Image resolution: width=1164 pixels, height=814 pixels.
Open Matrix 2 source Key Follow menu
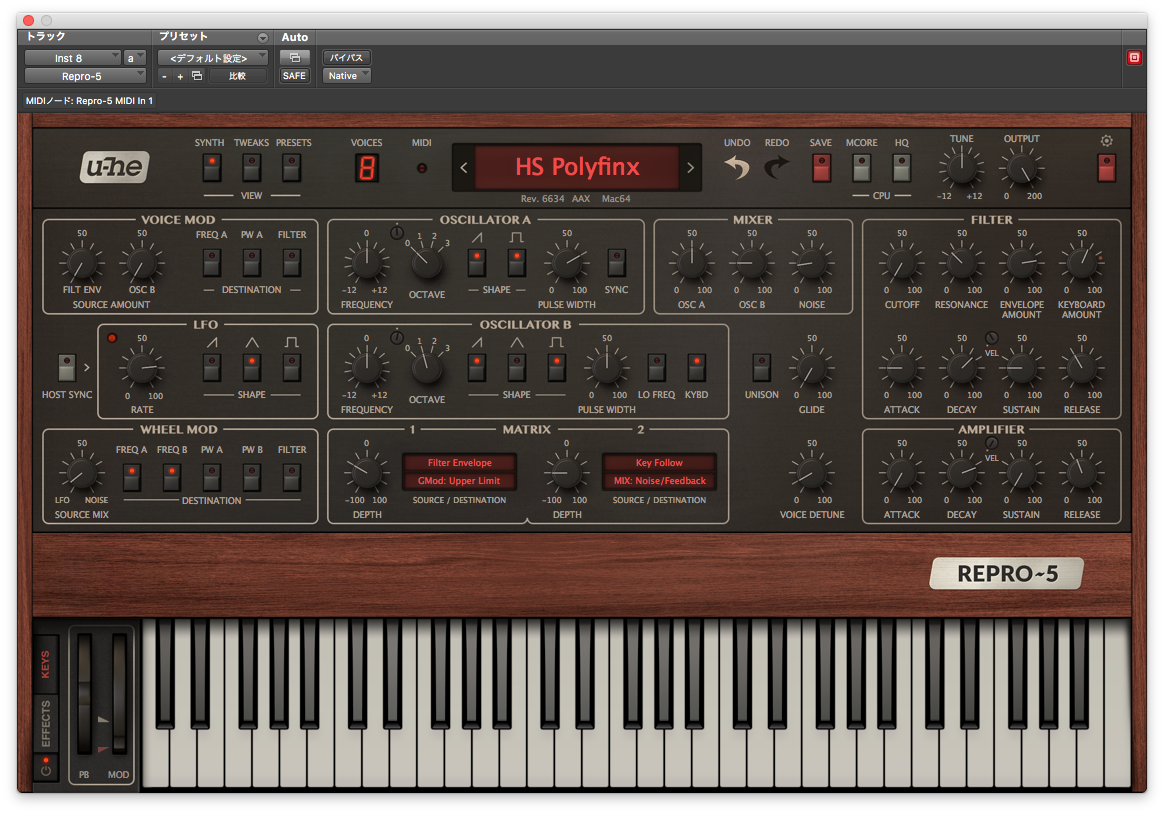click(x=659, y=462)
